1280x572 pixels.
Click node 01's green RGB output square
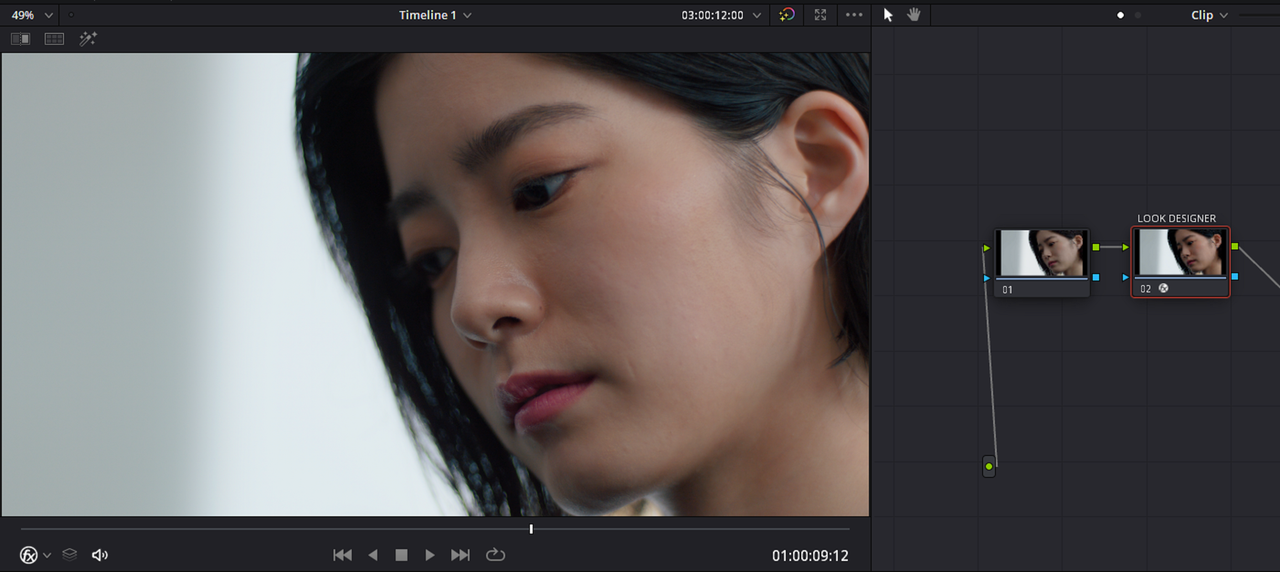[x=1096, y=247]
